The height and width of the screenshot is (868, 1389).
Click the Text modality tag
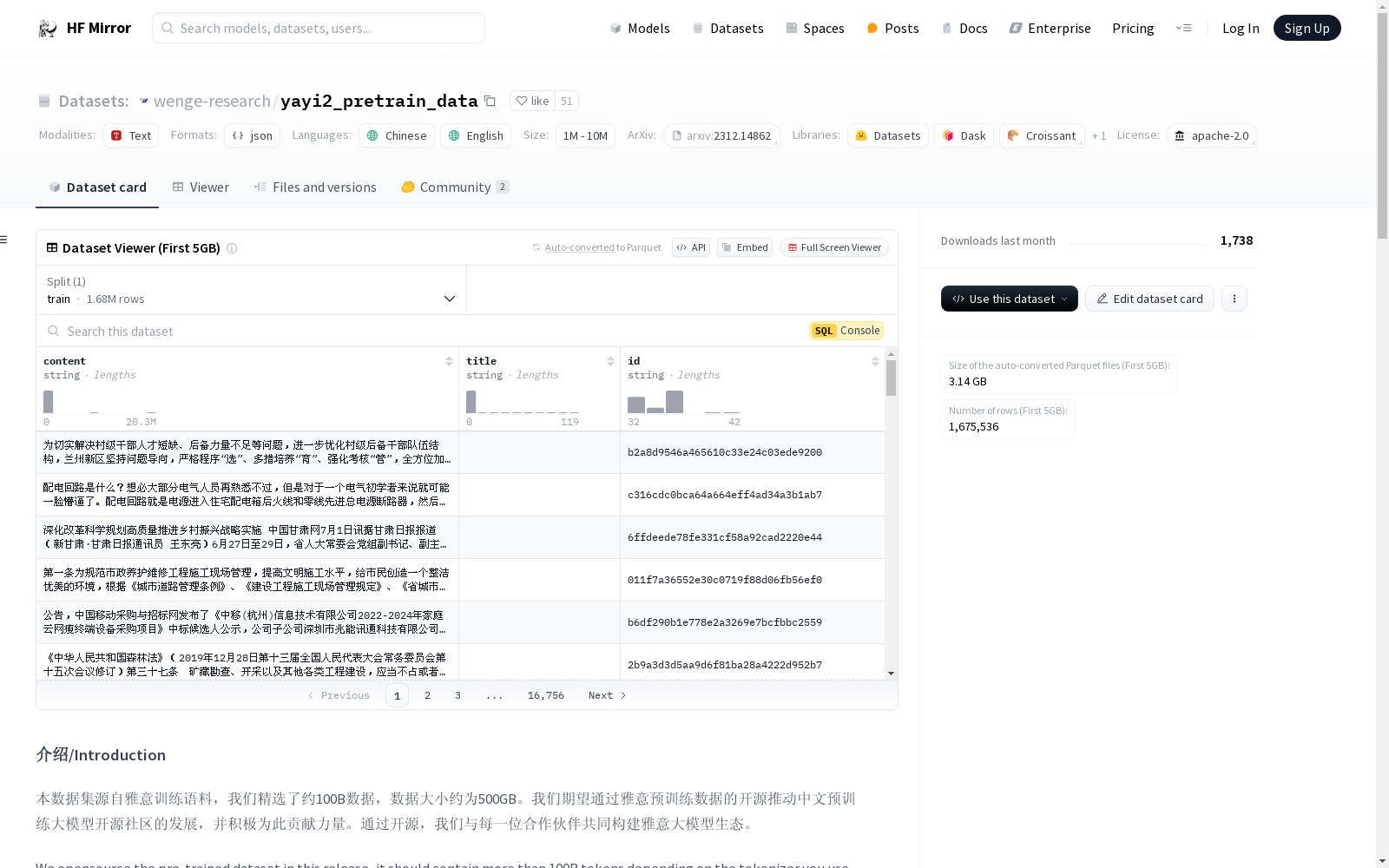point(131,135)
